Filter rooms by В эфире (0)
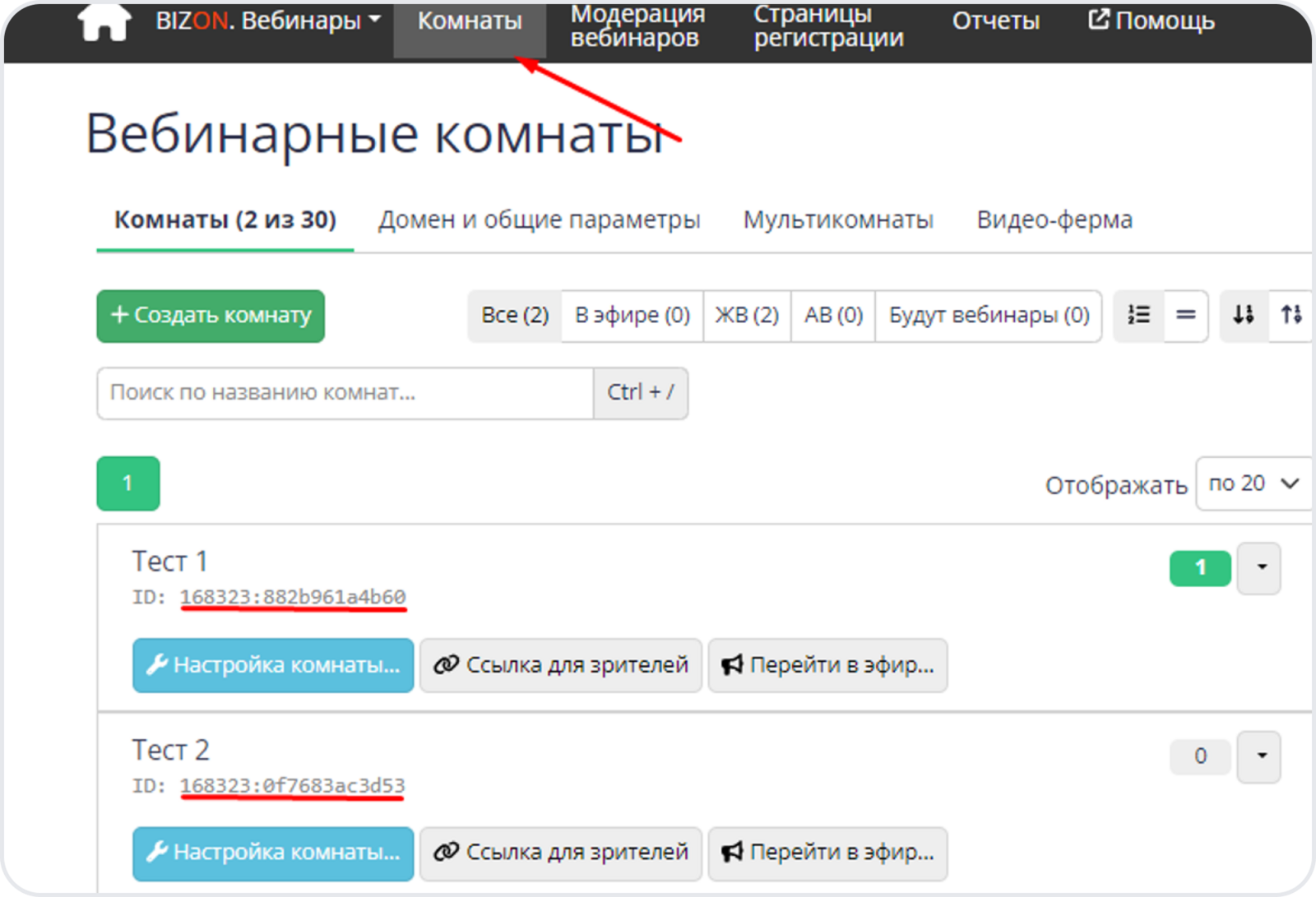Image resolution: width=1316 pixels, height=897 pixels. (x=632, y=316)
